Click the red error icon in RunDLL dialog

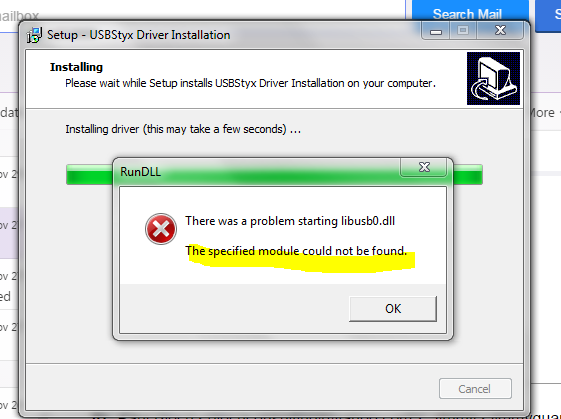click(161, 229)
